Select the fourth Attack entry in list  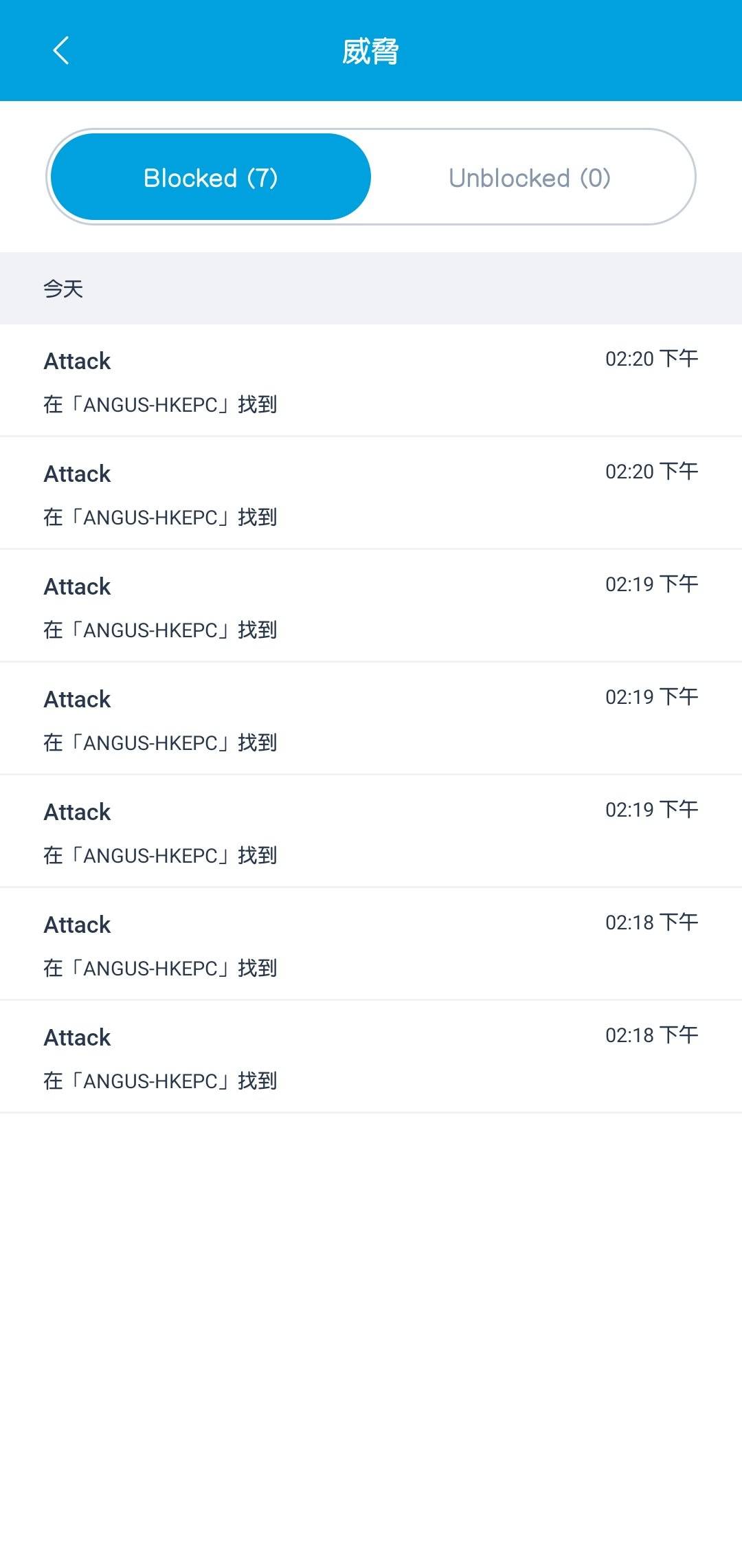pyautogui.click(x=371, y=718)
